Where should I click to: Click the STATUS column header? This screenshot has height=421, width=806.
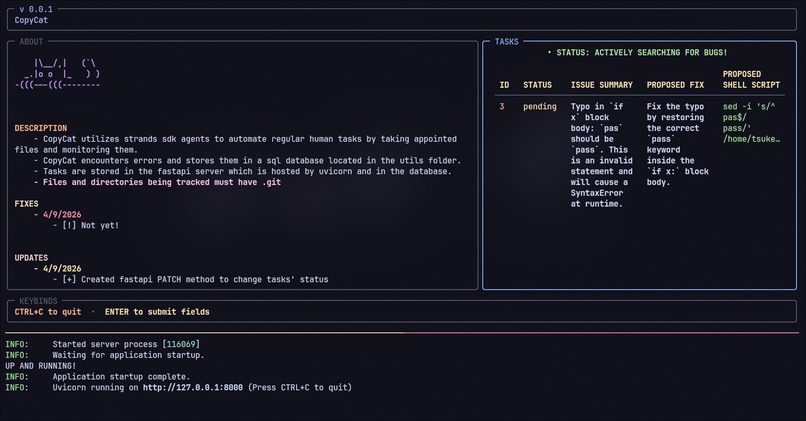tap(537, 85)
